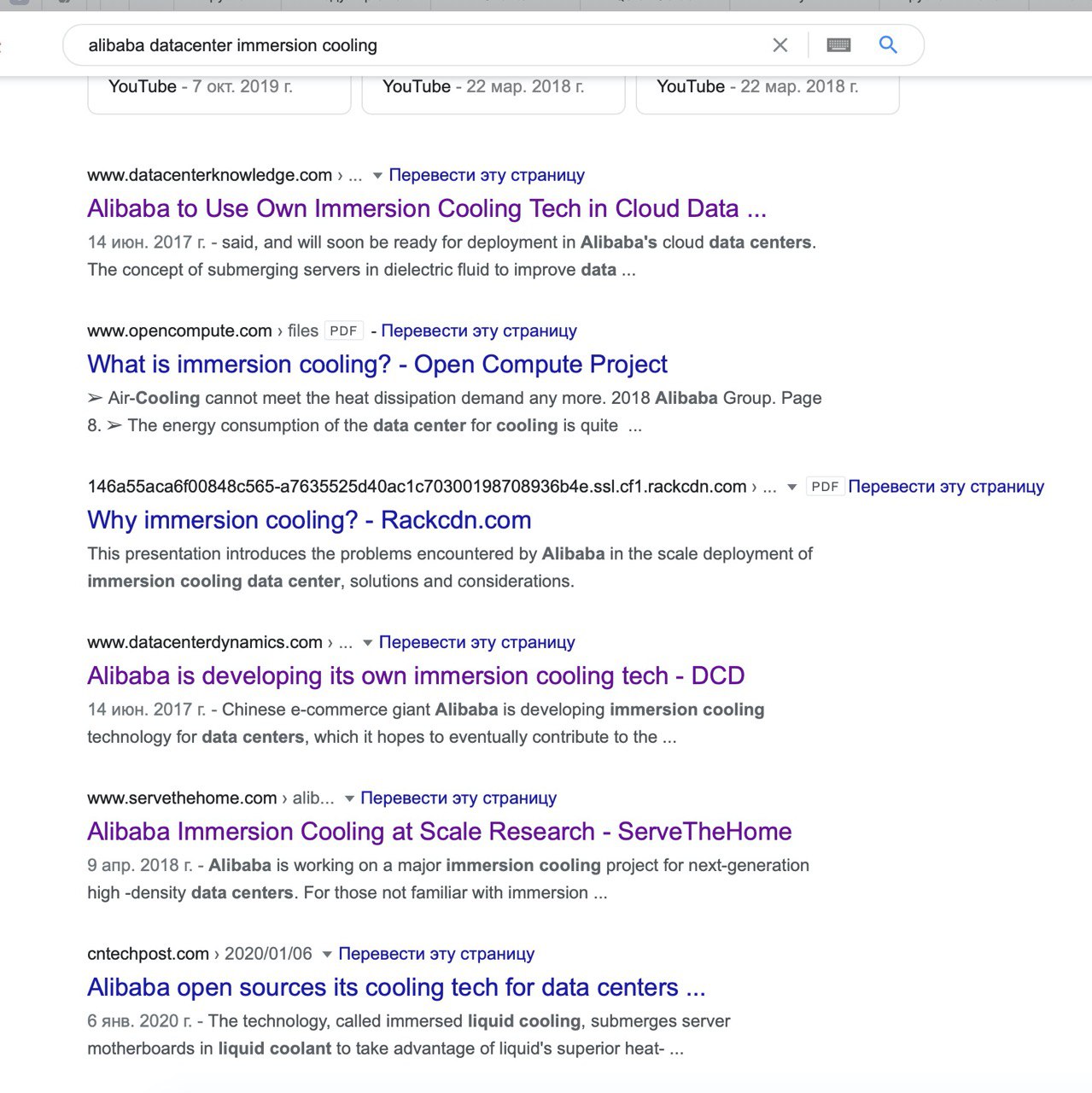Expand options arrow next to servethehome.com
Viewport: 1092px width, 1093px height.
tap(349, 799)
